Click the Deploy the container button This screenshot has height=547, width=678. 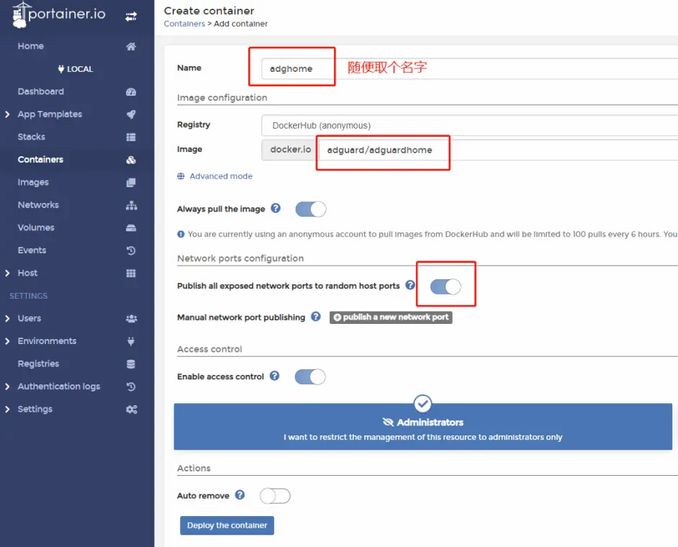(227, 525)
